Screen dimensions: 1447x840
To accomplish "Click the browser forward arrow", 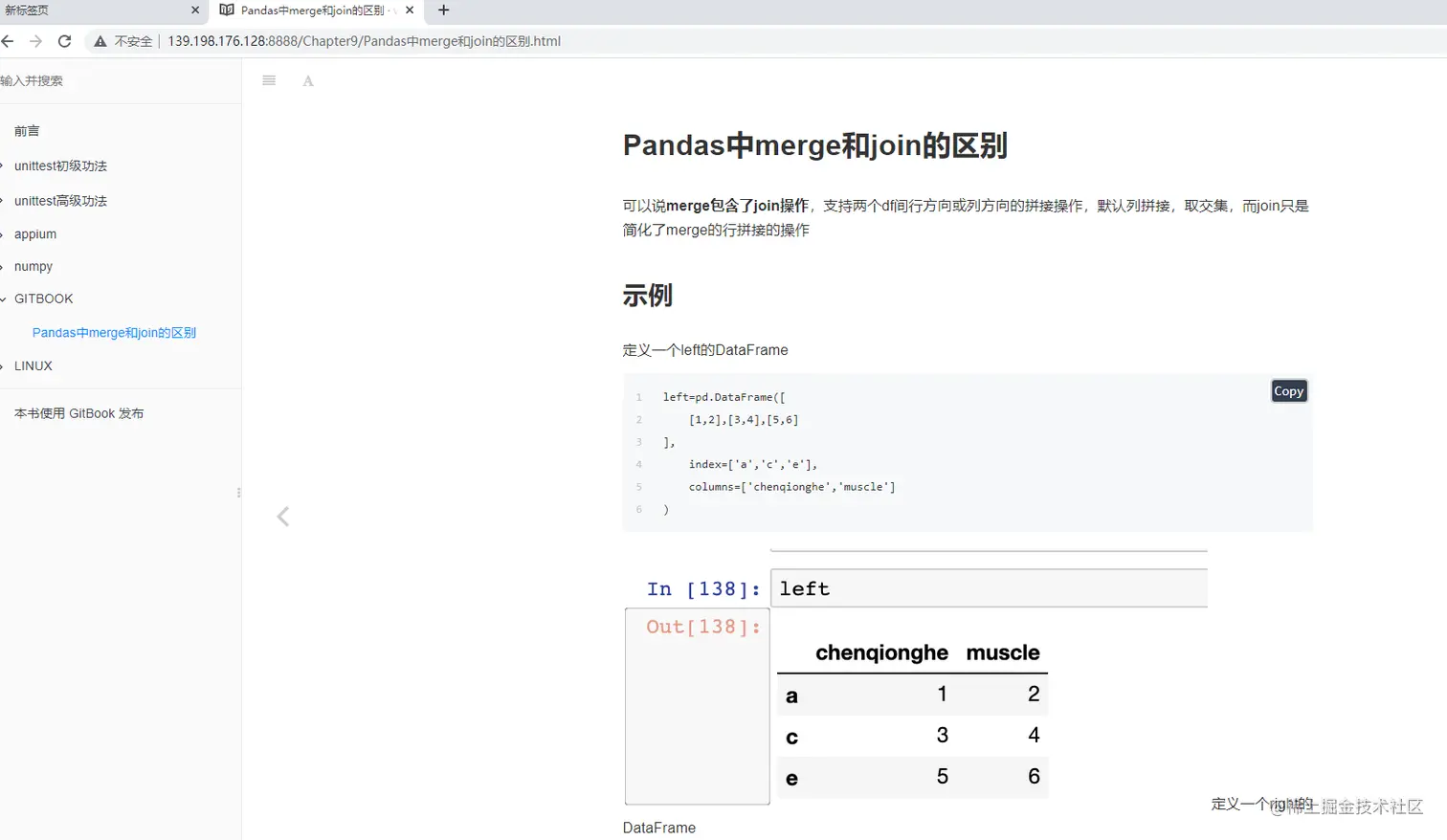I will tap(35, 41).
